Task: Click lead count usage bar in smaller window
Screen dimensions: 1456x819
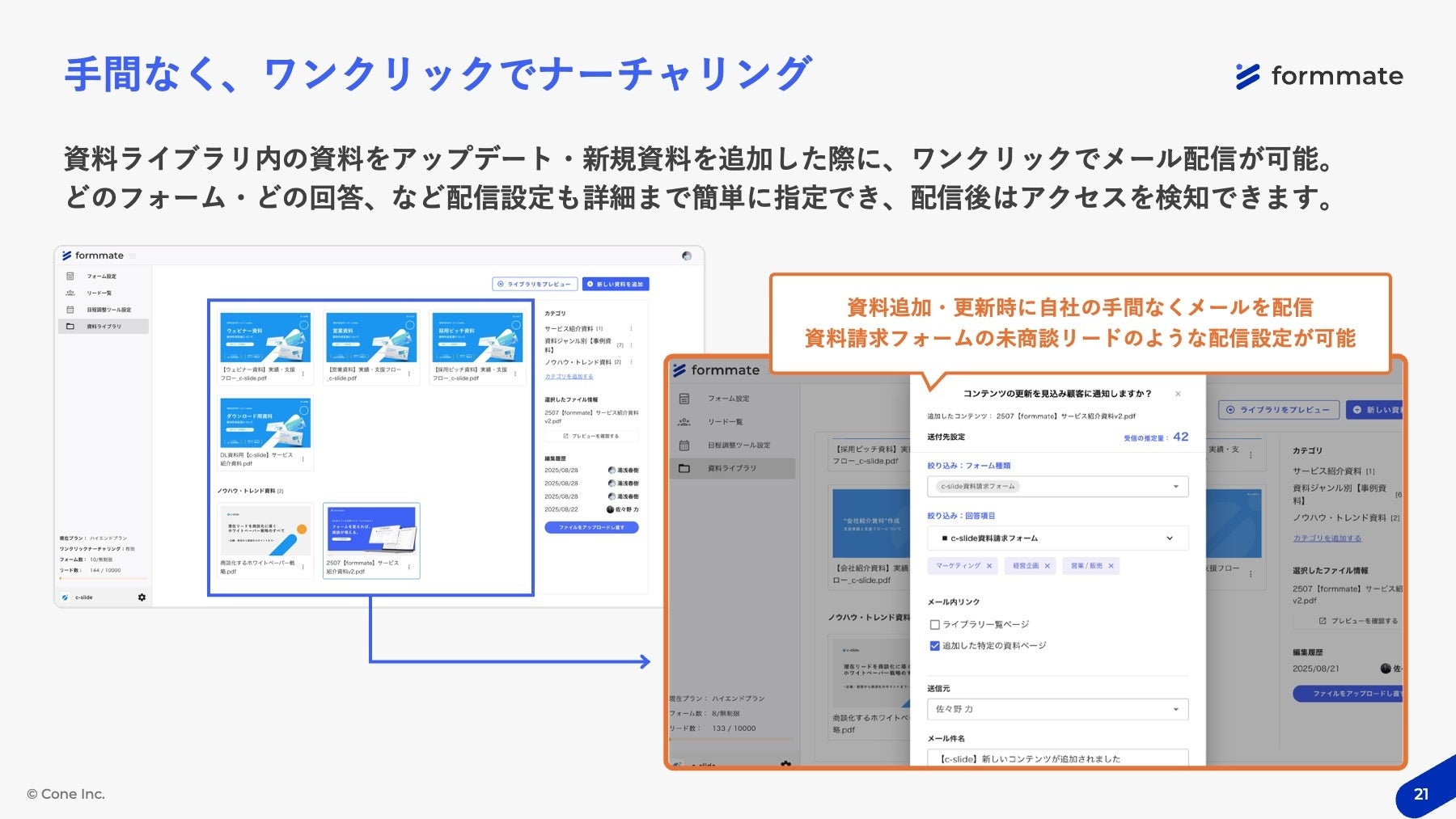Action: pyautogui.click(x=104, y=578)
